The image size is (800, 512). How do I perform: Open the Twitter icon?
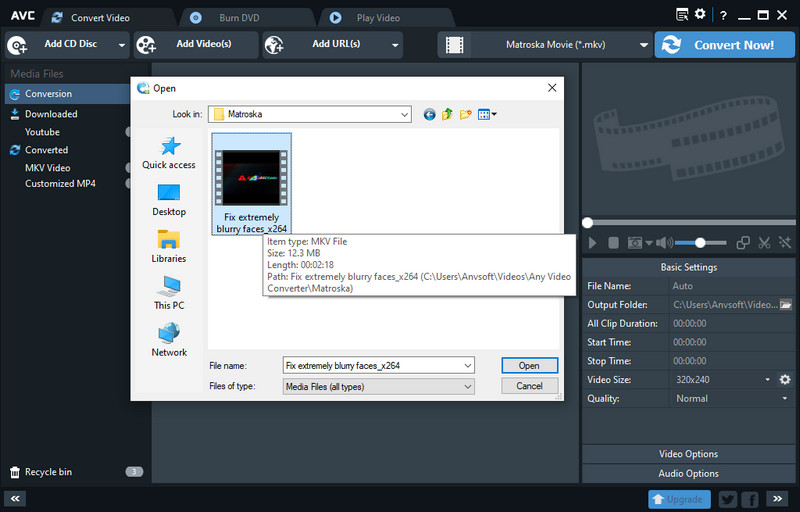[x=728, y=499]
